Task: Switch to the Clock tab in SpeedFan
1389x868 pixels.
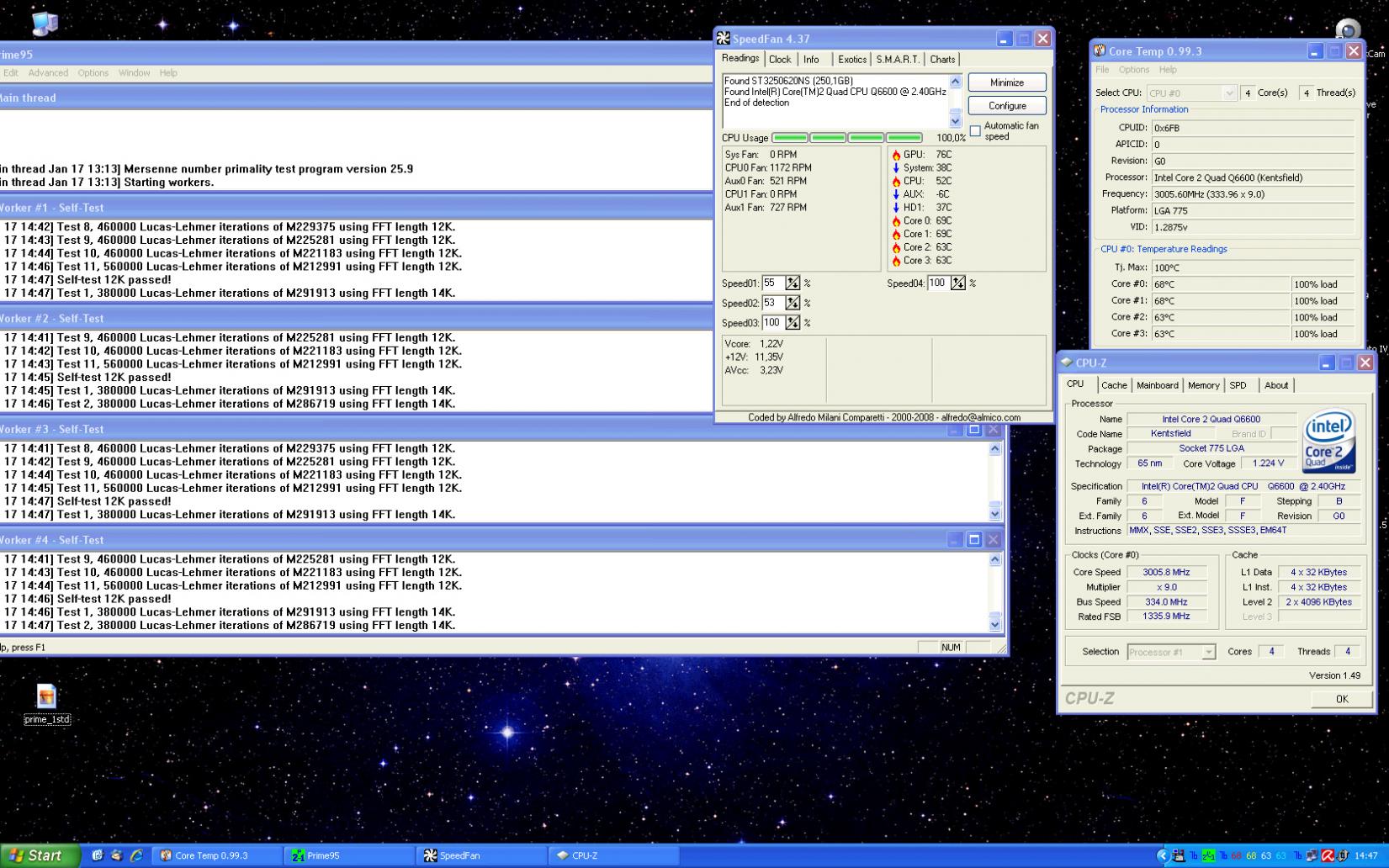Action: point(780,60)
